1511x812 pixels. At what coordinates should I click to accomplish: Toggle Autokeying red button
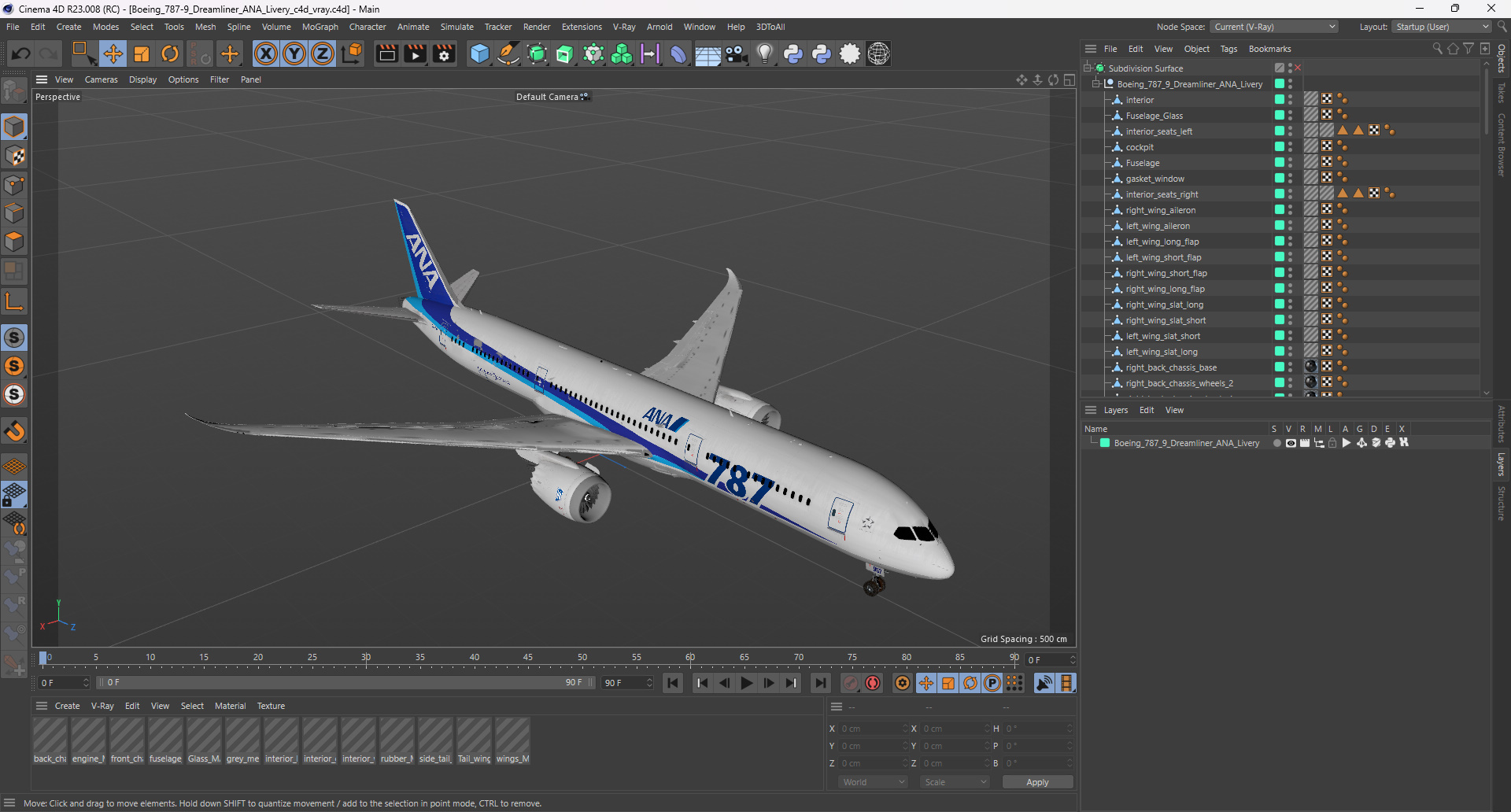(873, 683)
